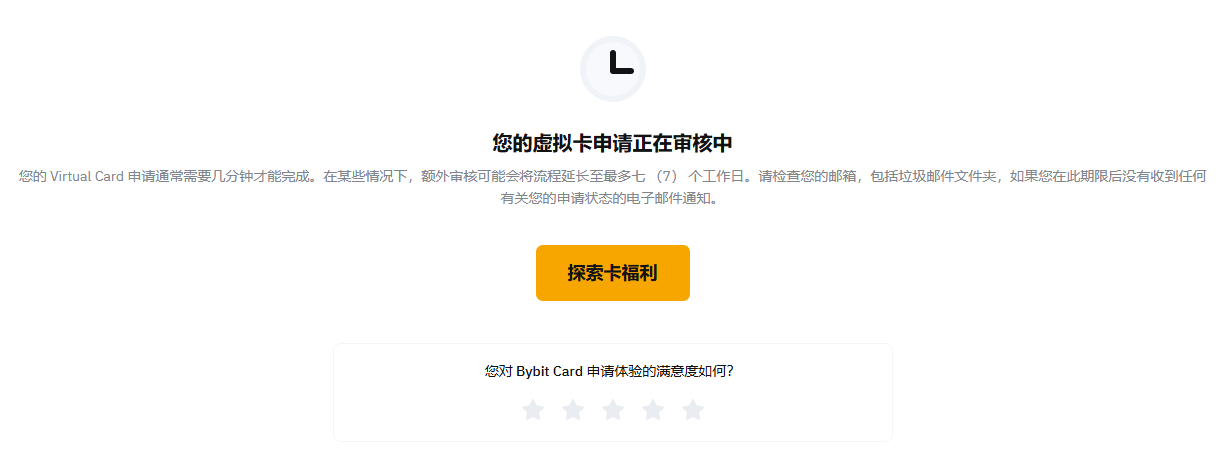
Task: Click the clock pending-review icon
Action: 612,69
